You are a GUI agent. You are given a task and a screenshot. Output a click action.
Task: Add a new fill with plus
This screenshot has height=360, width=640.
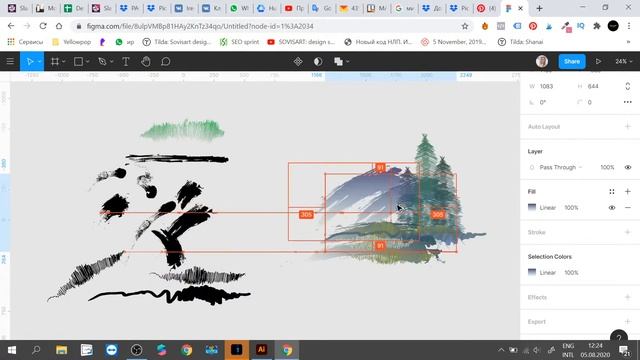pyautogui.click(x=627, y=191)
